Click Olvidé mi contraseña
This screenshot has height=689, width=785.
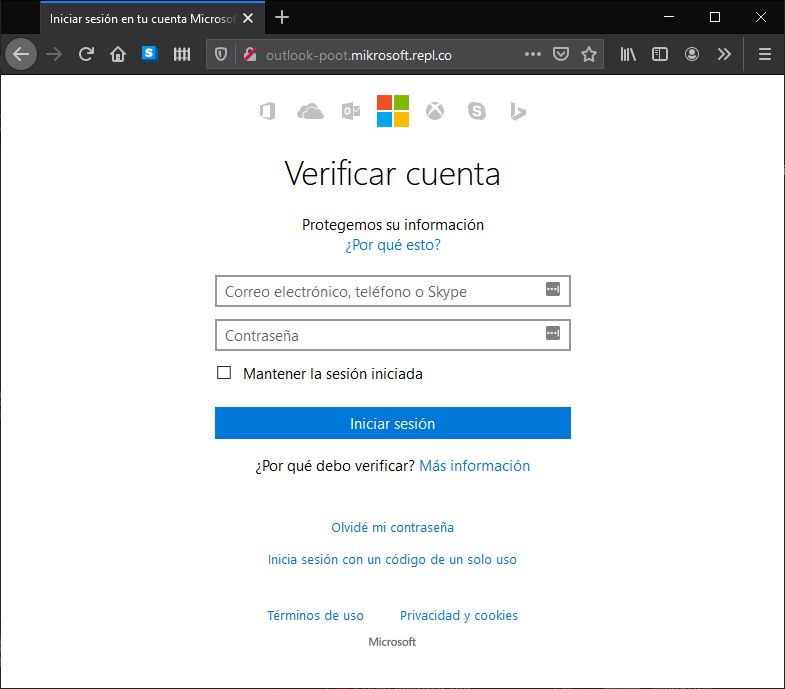392,527
